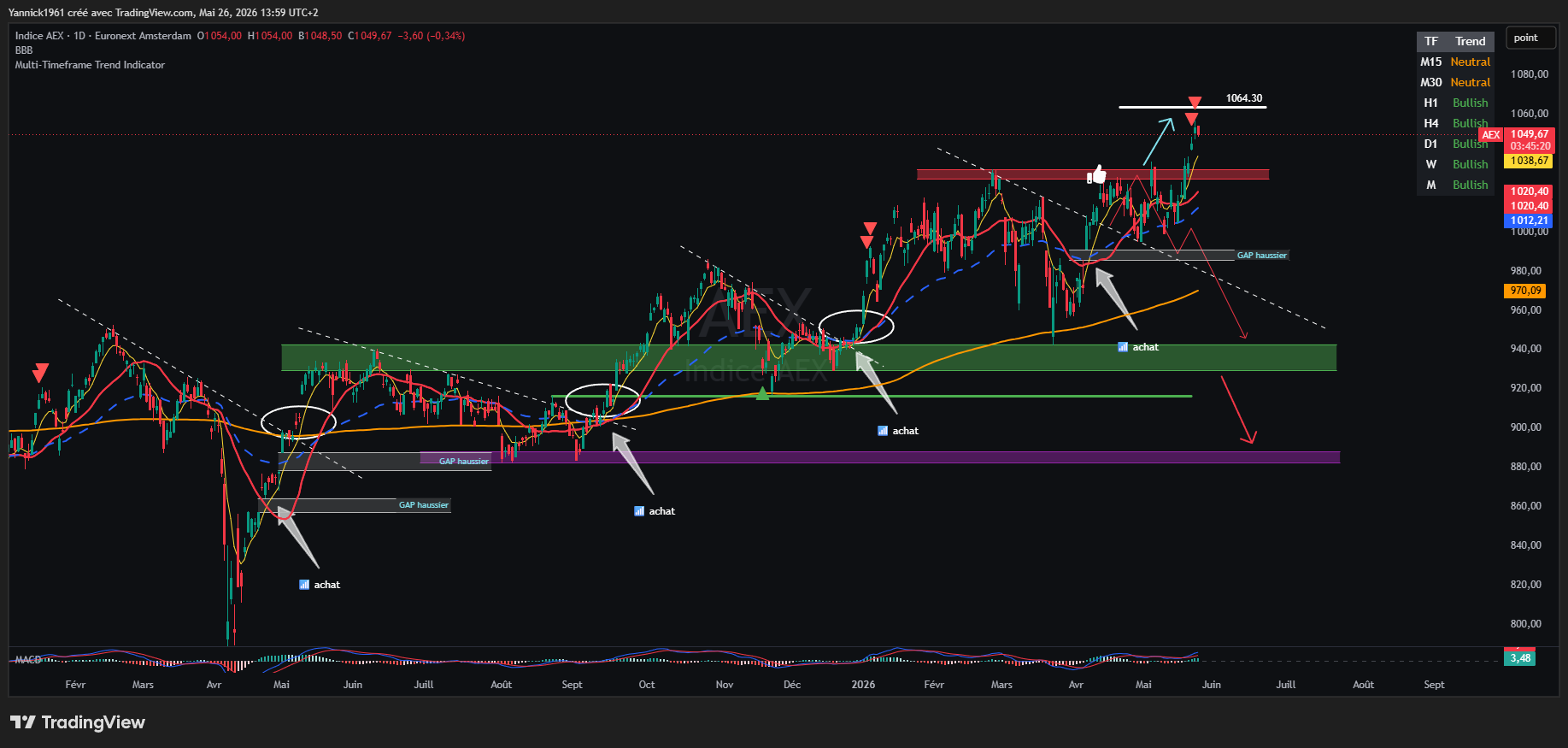Screen dimensions: 1568x748
Task: Select the M15 Neutral row in the trend table
Action: coord(1455,62)
